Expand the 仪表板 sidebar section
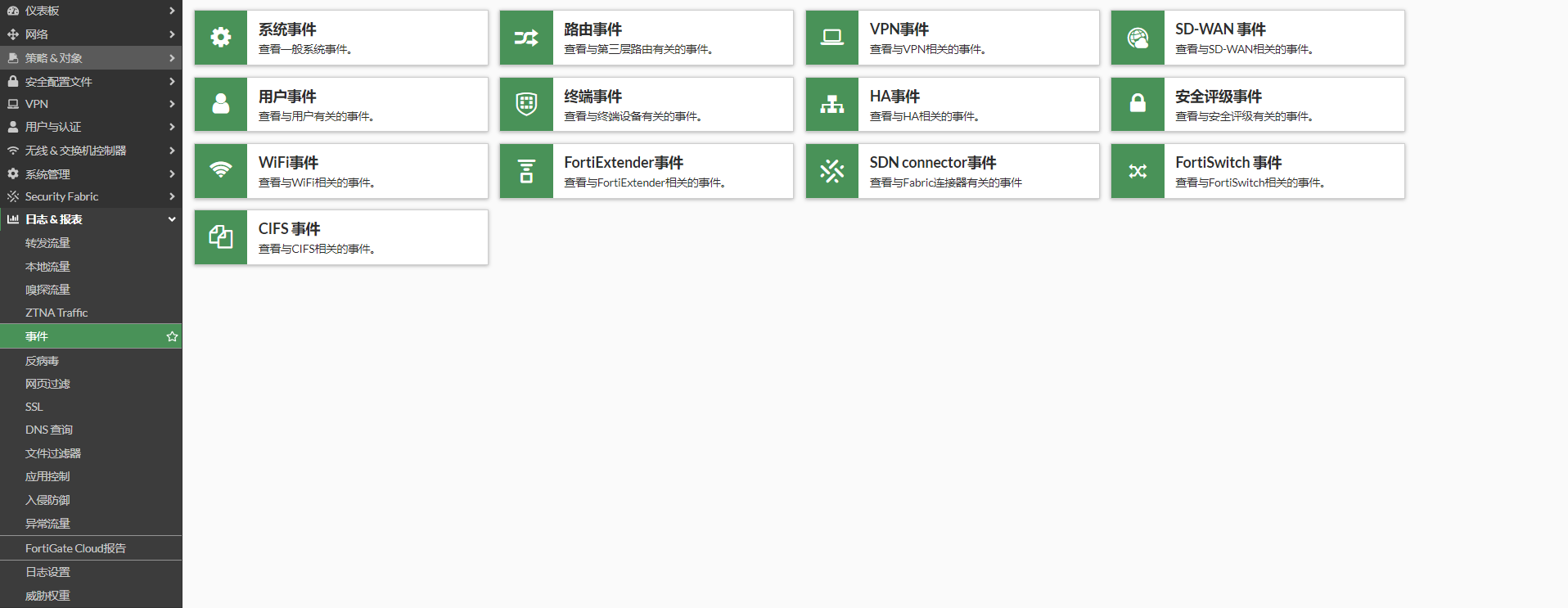 click(90, 11)
